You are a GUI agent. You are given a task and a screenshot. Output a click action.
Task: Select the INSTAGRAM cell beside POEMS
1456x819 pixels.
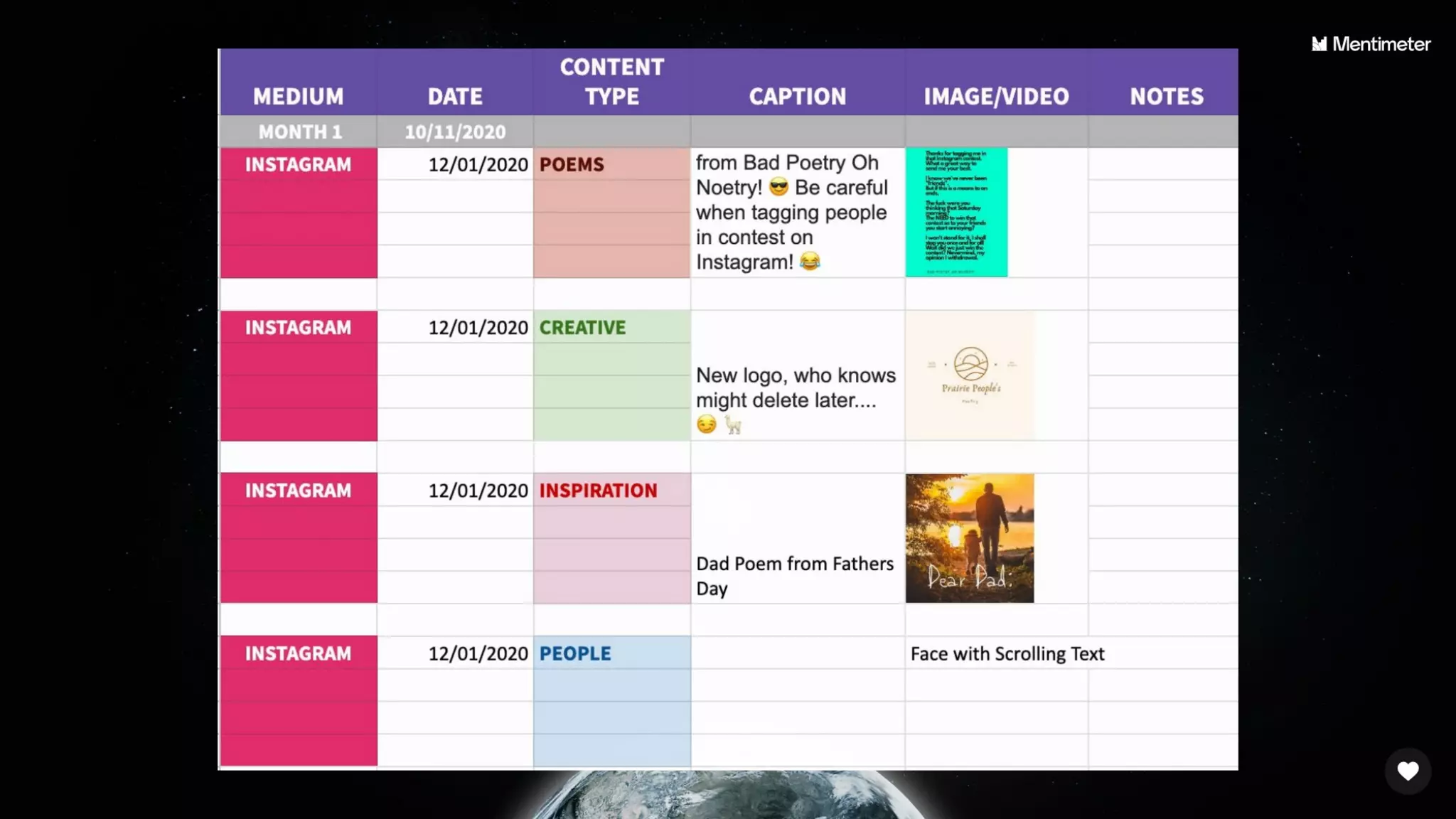(298, 164)
